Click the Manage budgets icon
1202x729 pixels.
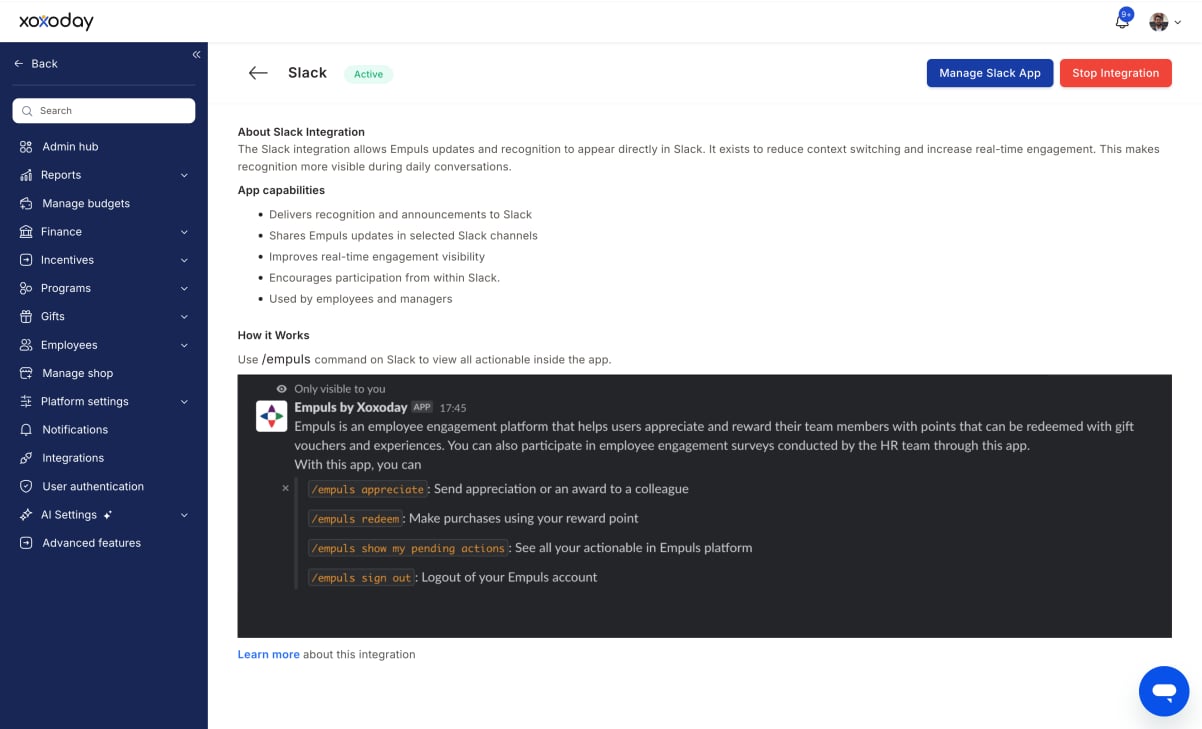pos(26,203)
